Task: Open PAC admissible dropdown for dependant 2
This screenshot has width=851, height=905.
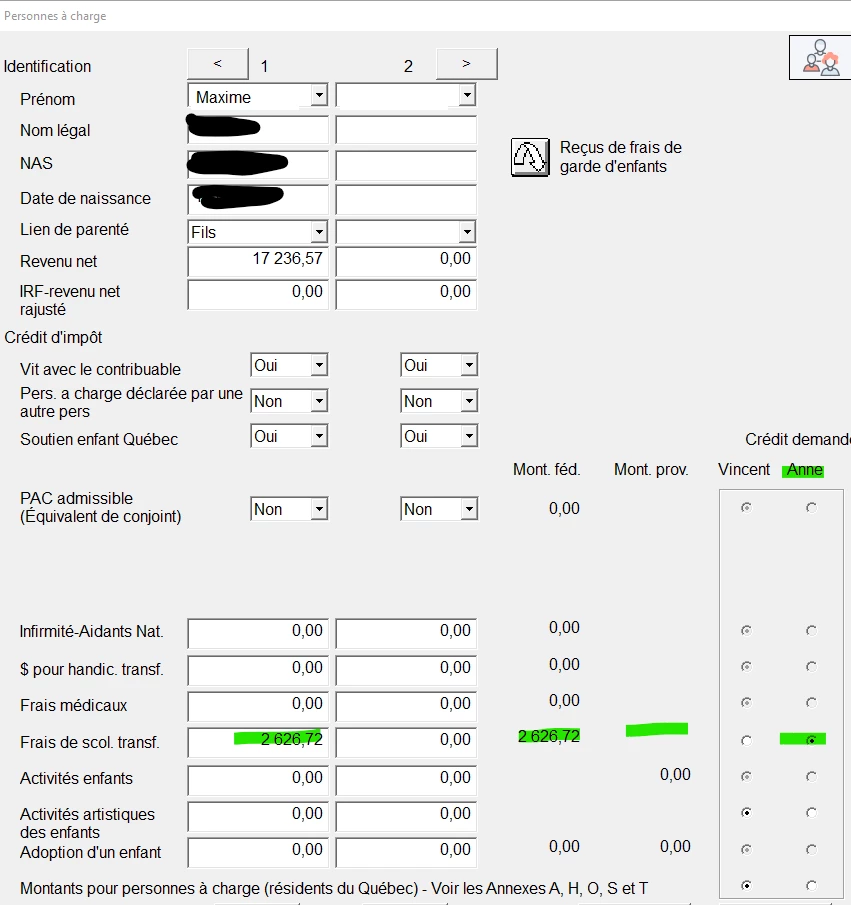Action: tap(469, 509)
